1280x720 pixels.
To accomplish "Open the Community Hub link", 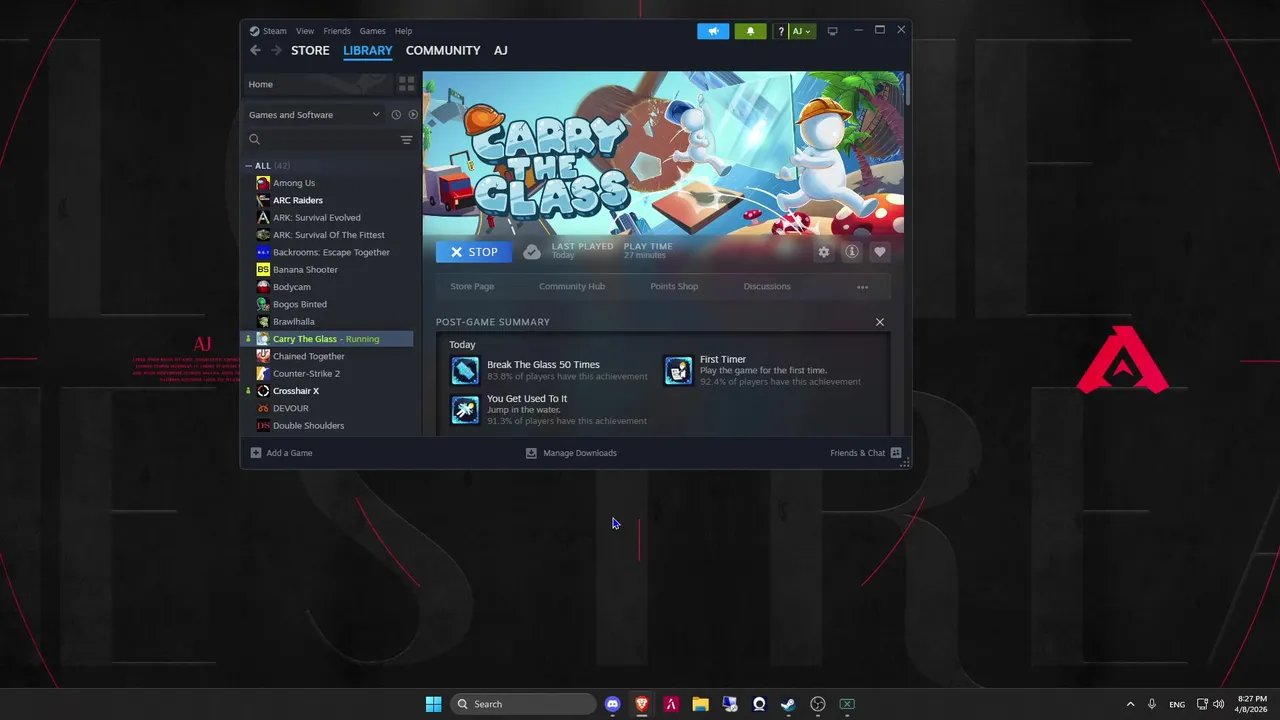I will pos(572,286).
